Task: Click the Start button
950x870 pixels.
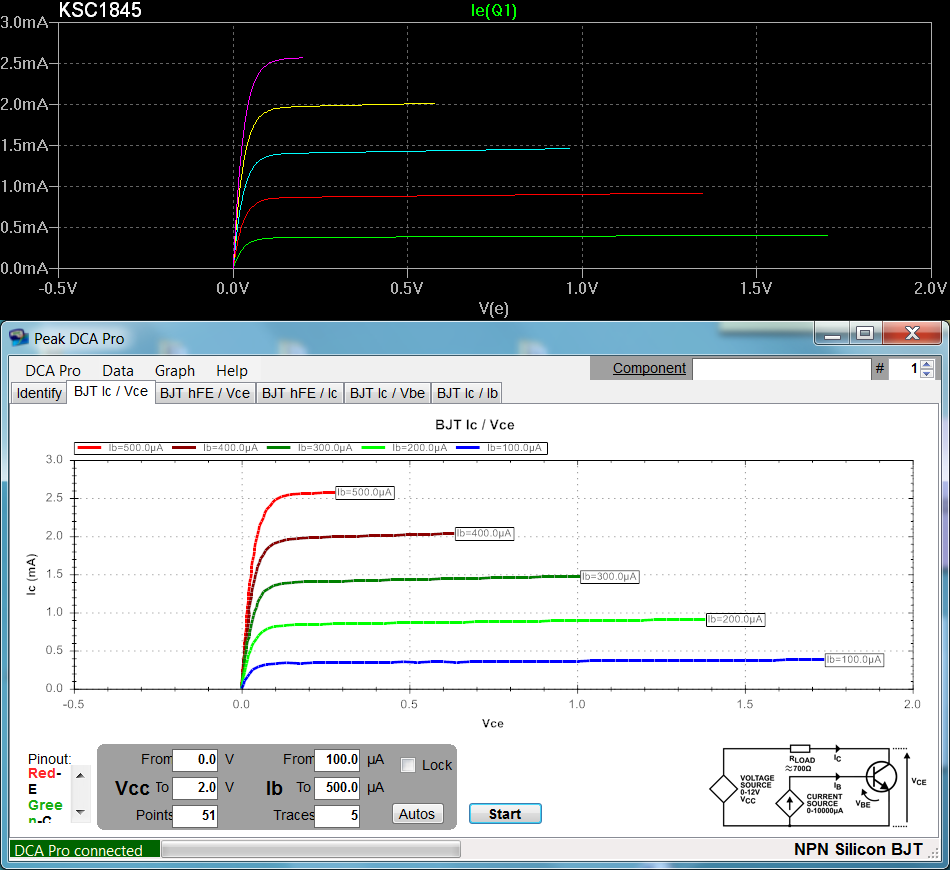Action: click(505, 814)
